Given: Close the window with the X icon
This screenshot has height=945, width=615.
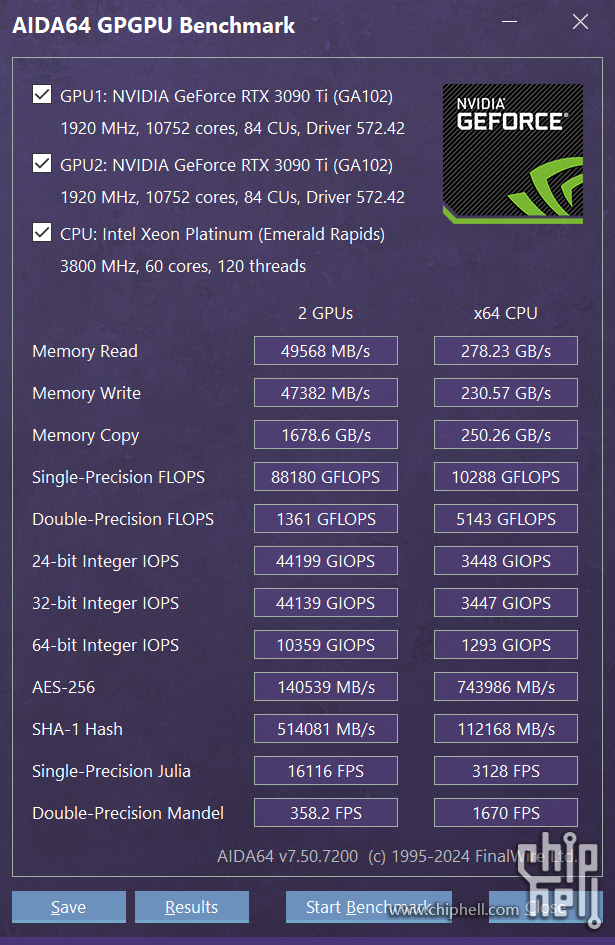Looking at the screenshot, I should 580,22.
